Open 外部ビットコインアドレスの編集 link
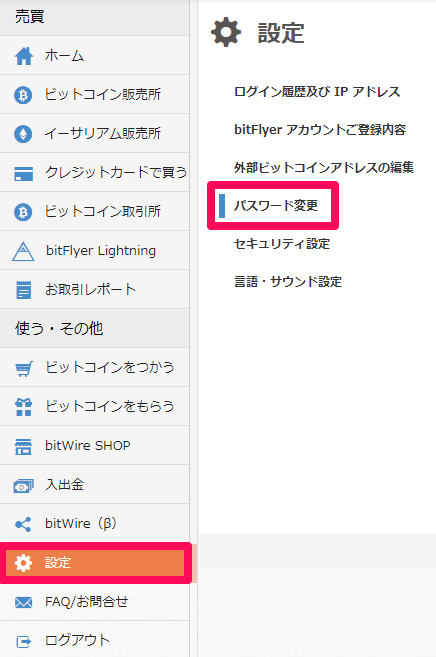Image resolution: width=436 pixels, height=657 pixels. [324, 168]
